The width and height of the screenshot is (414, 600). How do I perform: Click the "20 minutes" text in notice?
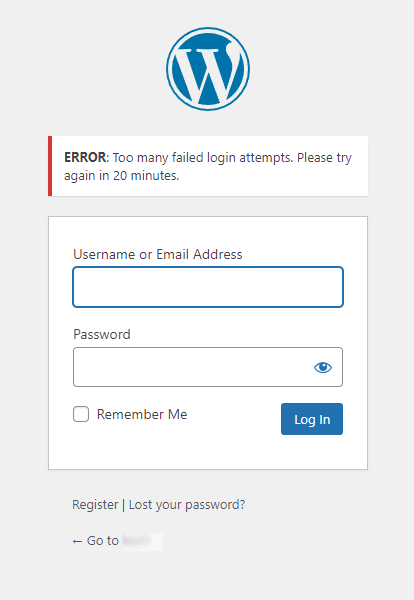146,176
